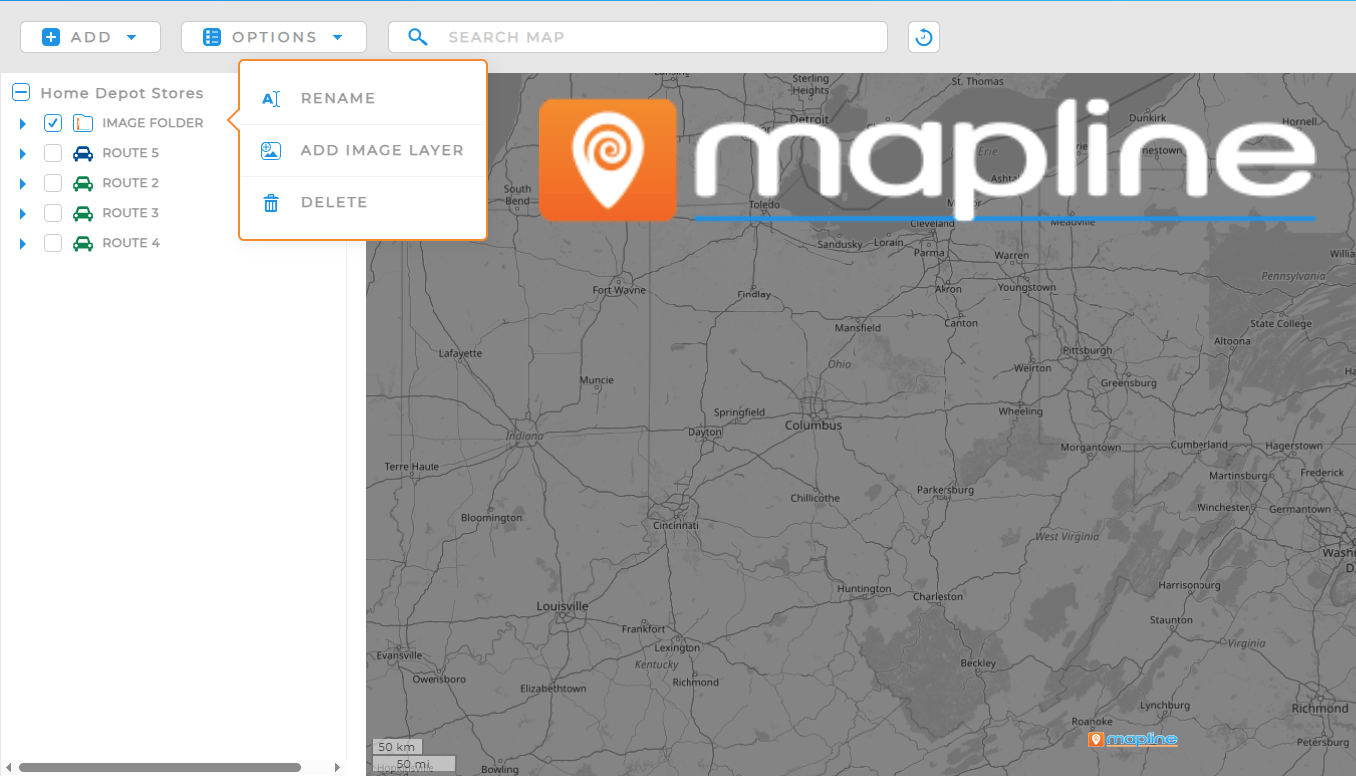The height and width of the screenshot is (776, 1356).
Task: Open the ADD dropdown arrow
Action: [x=131, y=37]
